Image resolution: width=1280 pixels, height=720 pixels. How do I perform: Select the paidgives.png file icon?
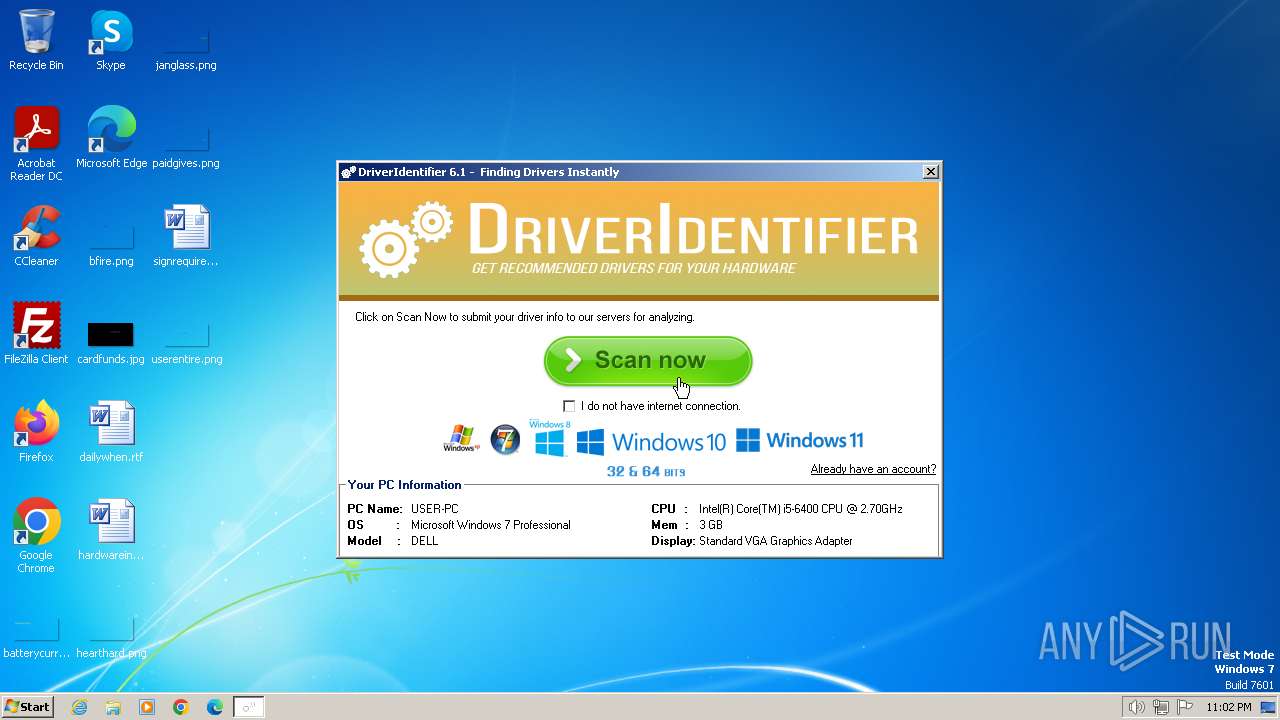[186, 138]
